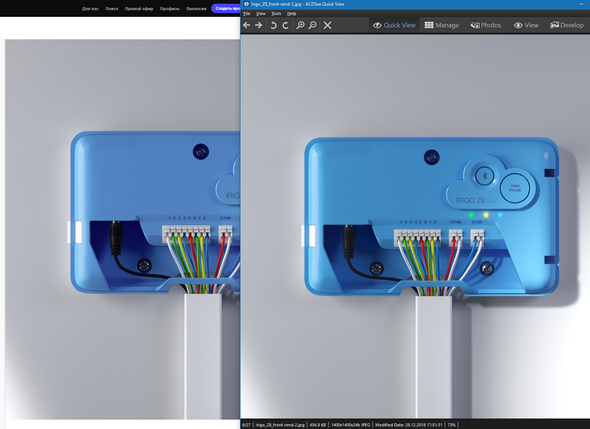Zoom out of the image

[312, 25]
